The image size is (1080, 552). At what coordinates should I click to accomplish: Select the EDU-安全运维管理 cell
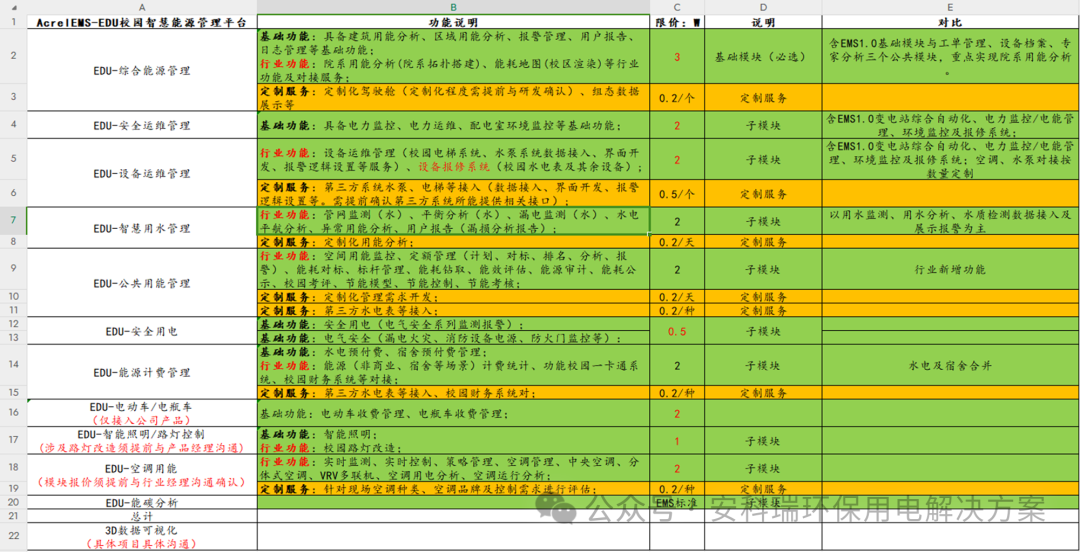(142, 125)
